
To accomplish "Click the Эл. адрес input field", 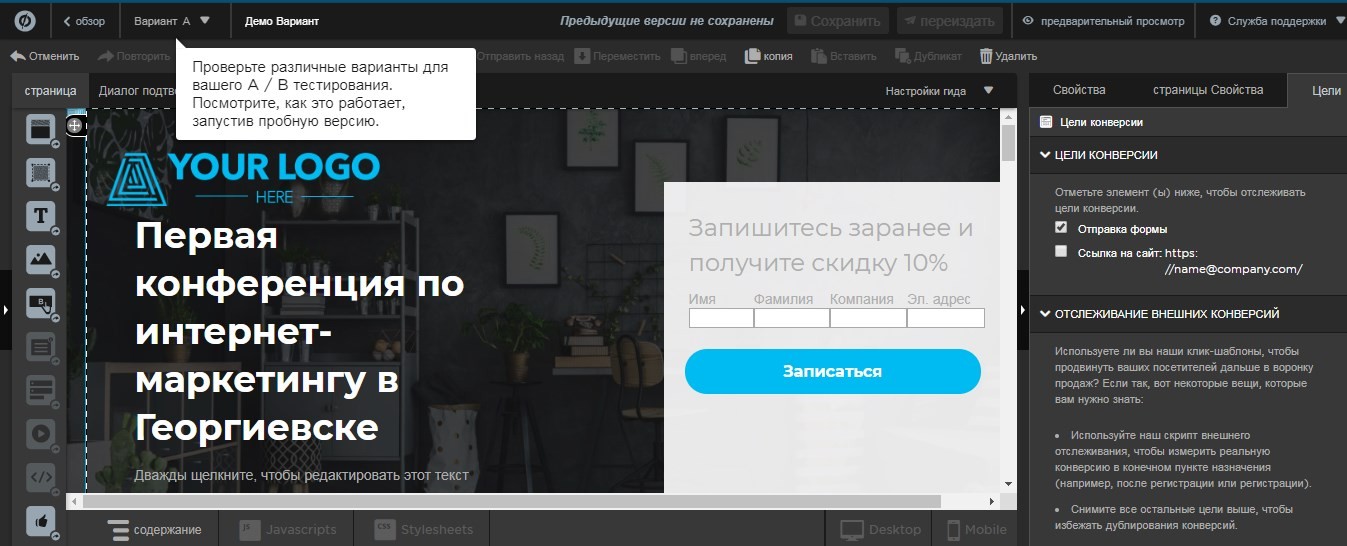I will [x=946, y=318].
